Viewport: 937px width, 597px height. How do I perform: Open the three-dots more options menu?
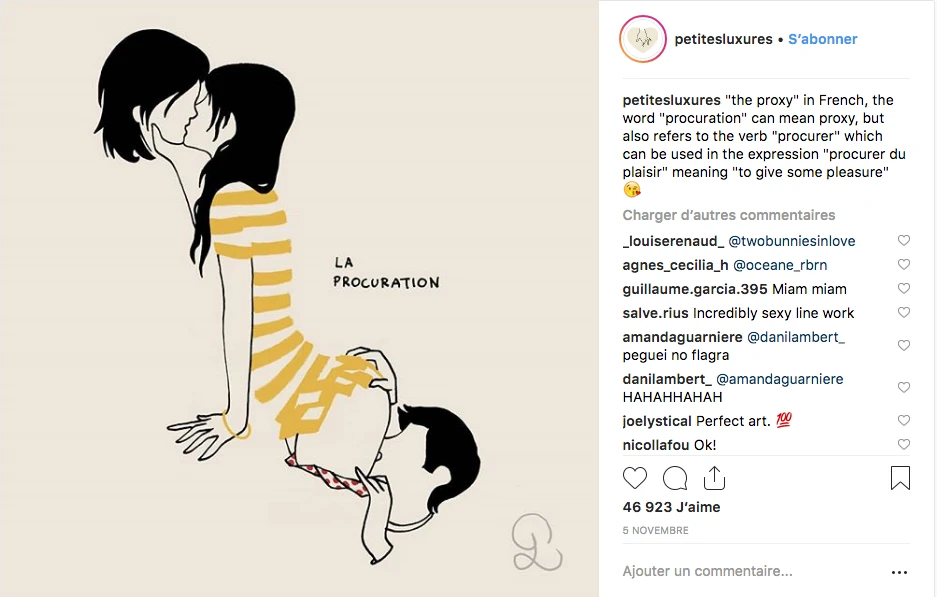tap(899, 572)
